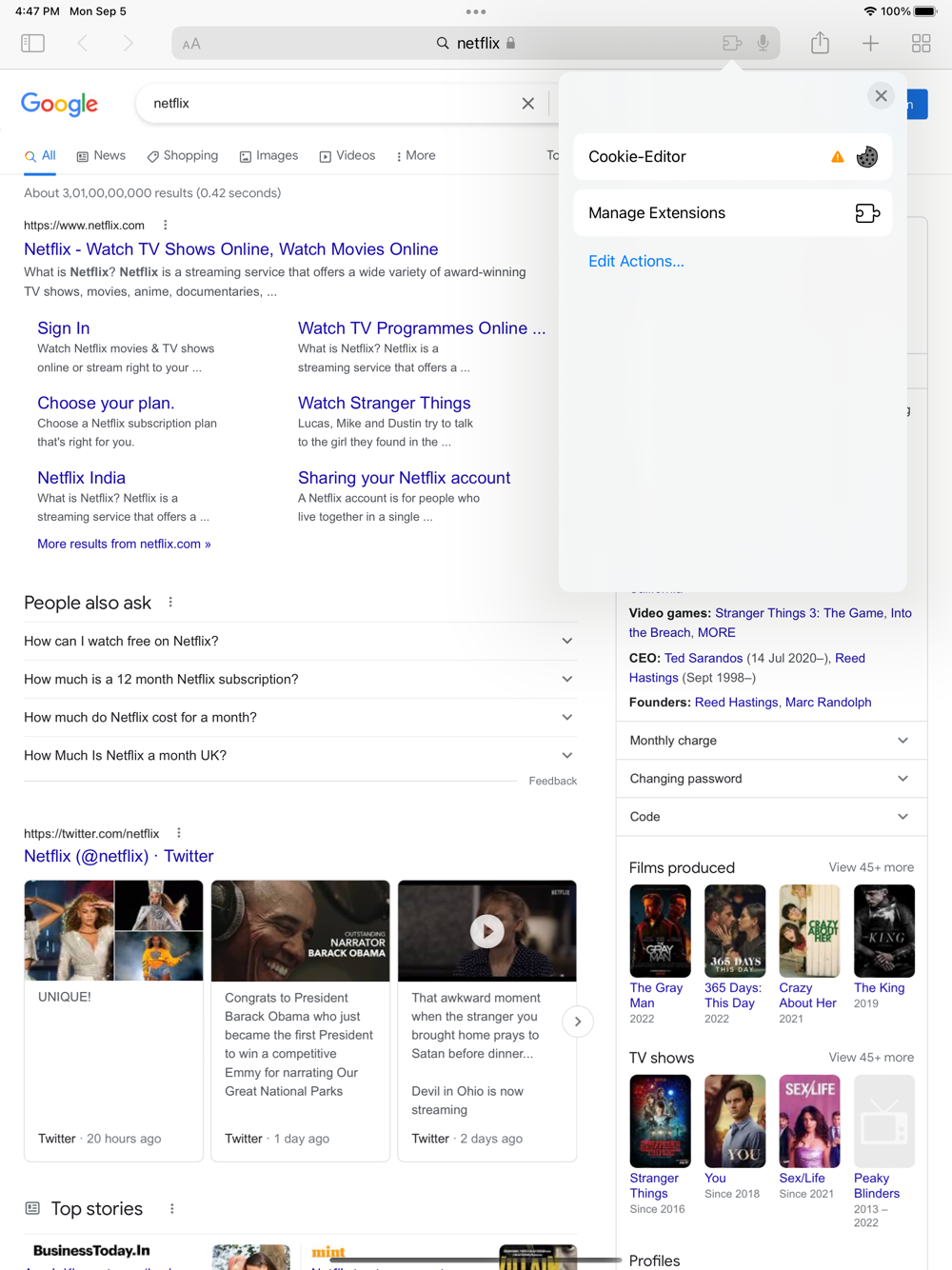
Task: Open the Sex/Life show thumbnail
Action: point(809,1121)
